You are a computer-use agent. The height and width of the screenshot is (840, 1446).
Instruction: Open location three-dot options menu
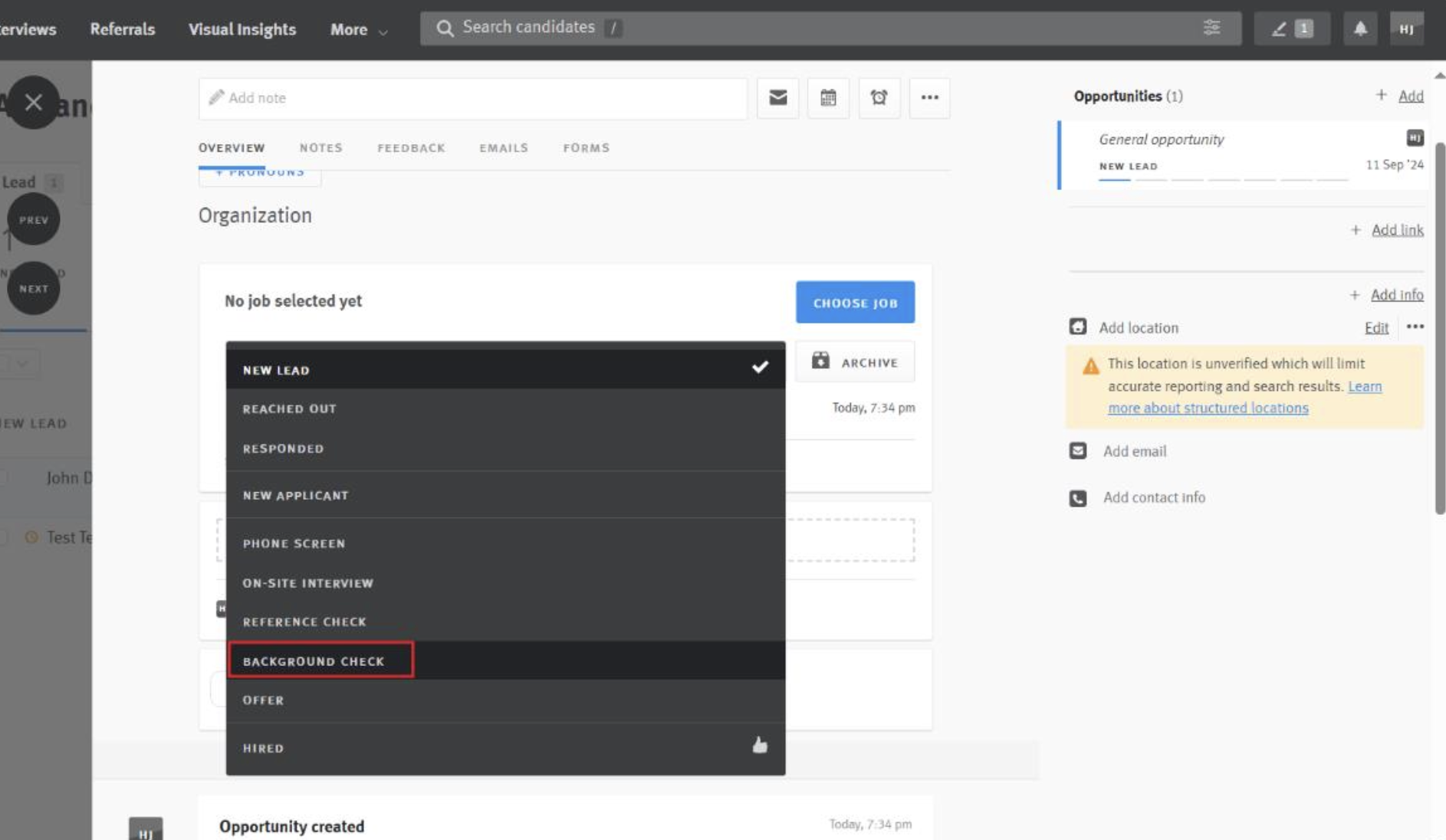(1415, 326)
